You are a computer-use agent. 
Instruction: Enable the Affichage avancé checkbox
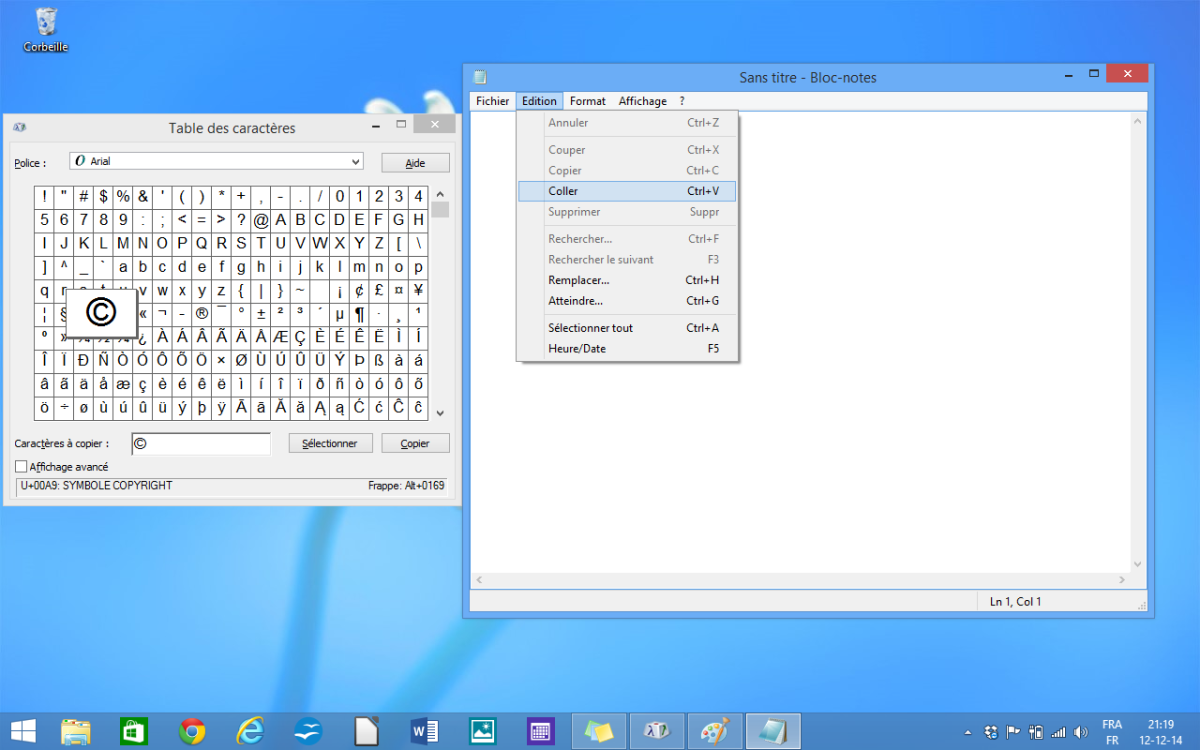[21, 467]
